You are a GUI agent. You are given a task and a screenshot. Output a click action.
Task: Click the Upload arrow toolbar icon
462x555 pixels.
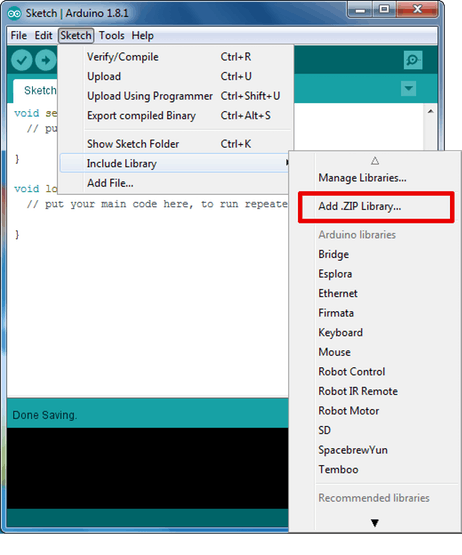pos(46,61)
